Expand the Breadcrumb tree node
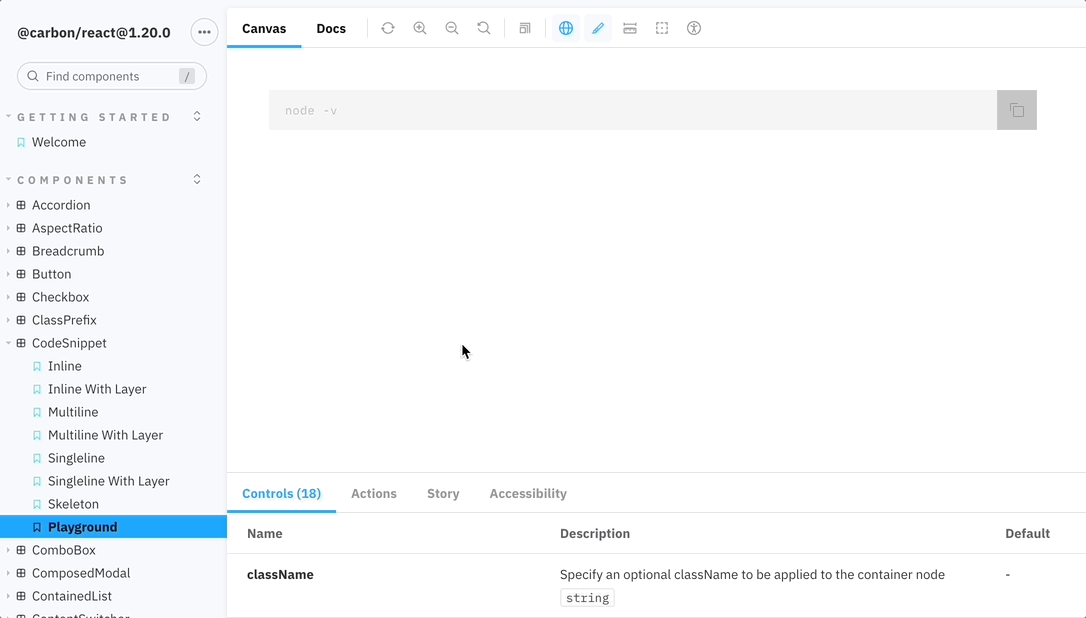 8,251
